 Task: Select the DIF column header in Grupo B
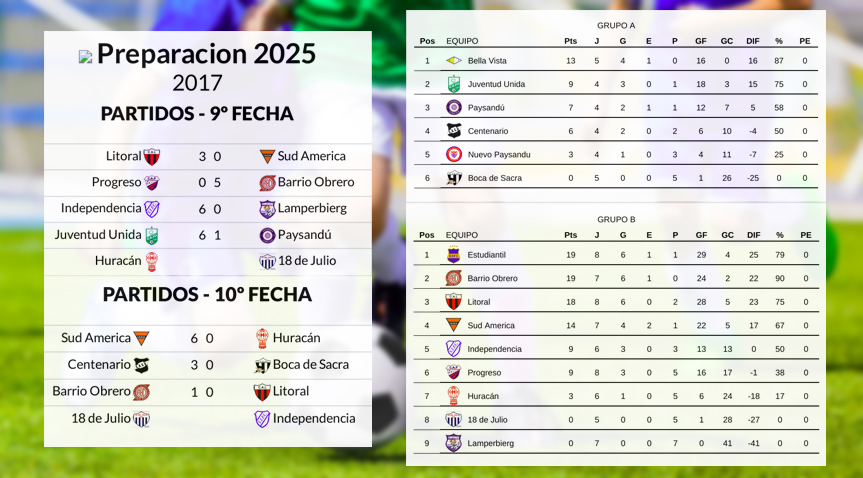[753, 235]
